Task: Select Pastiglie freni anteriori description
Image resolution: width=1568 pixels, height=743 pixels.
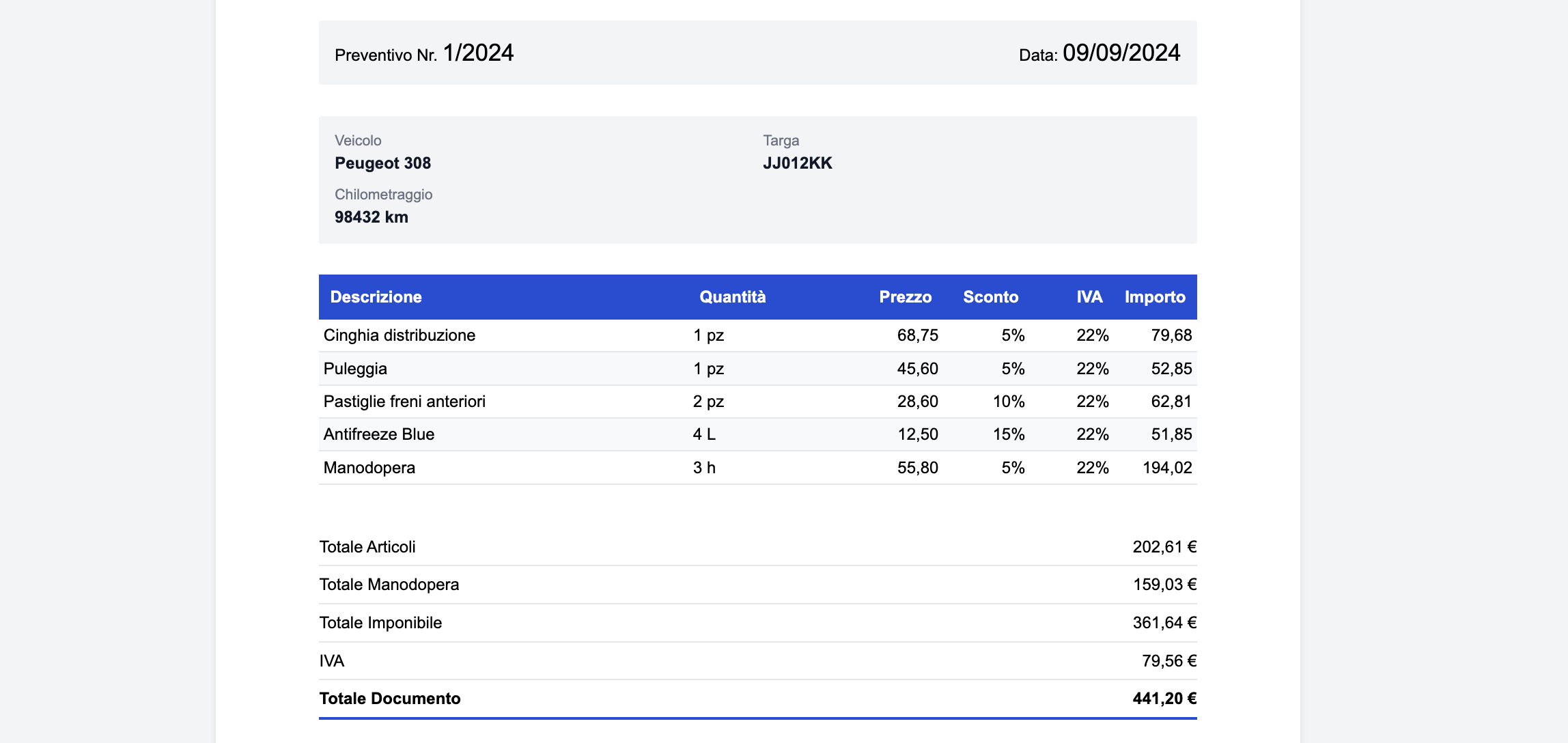Action: coord(404,402)
